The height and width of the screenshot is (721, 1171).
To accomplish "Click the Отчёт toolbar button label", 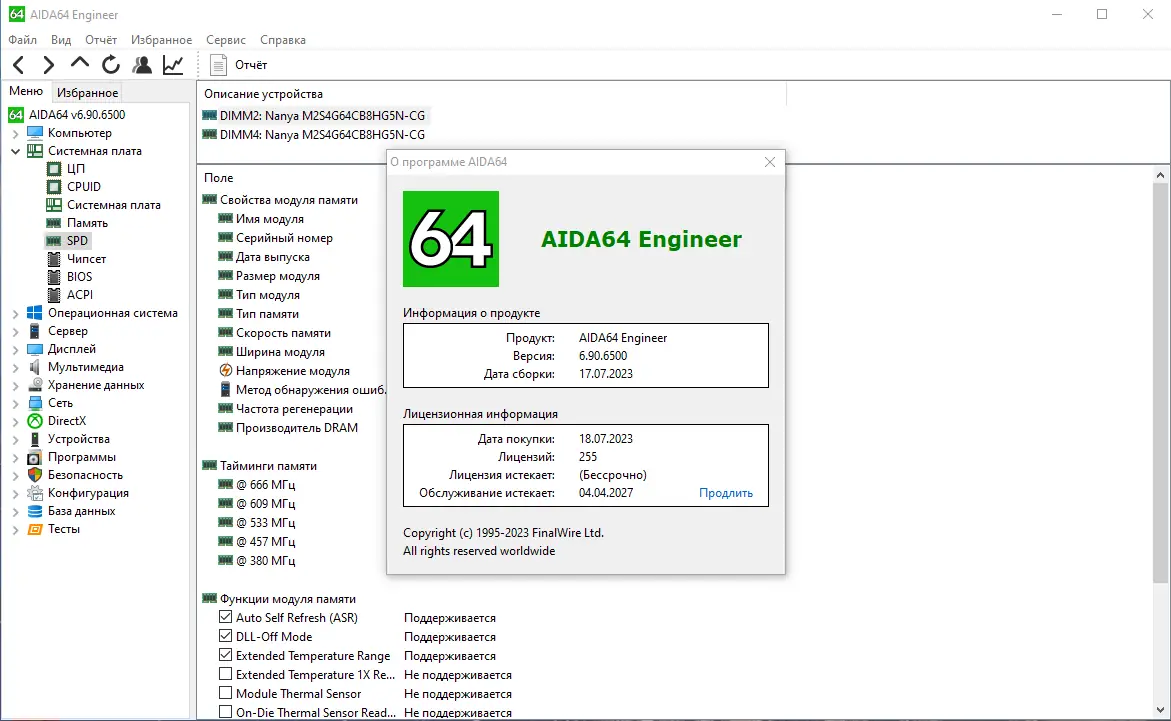I will 251,65.
